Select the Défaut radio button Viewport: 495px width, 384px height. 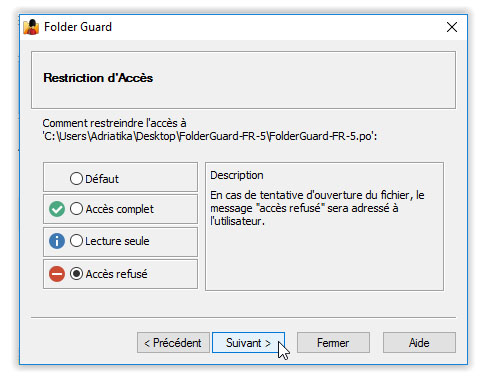(76, 179)
